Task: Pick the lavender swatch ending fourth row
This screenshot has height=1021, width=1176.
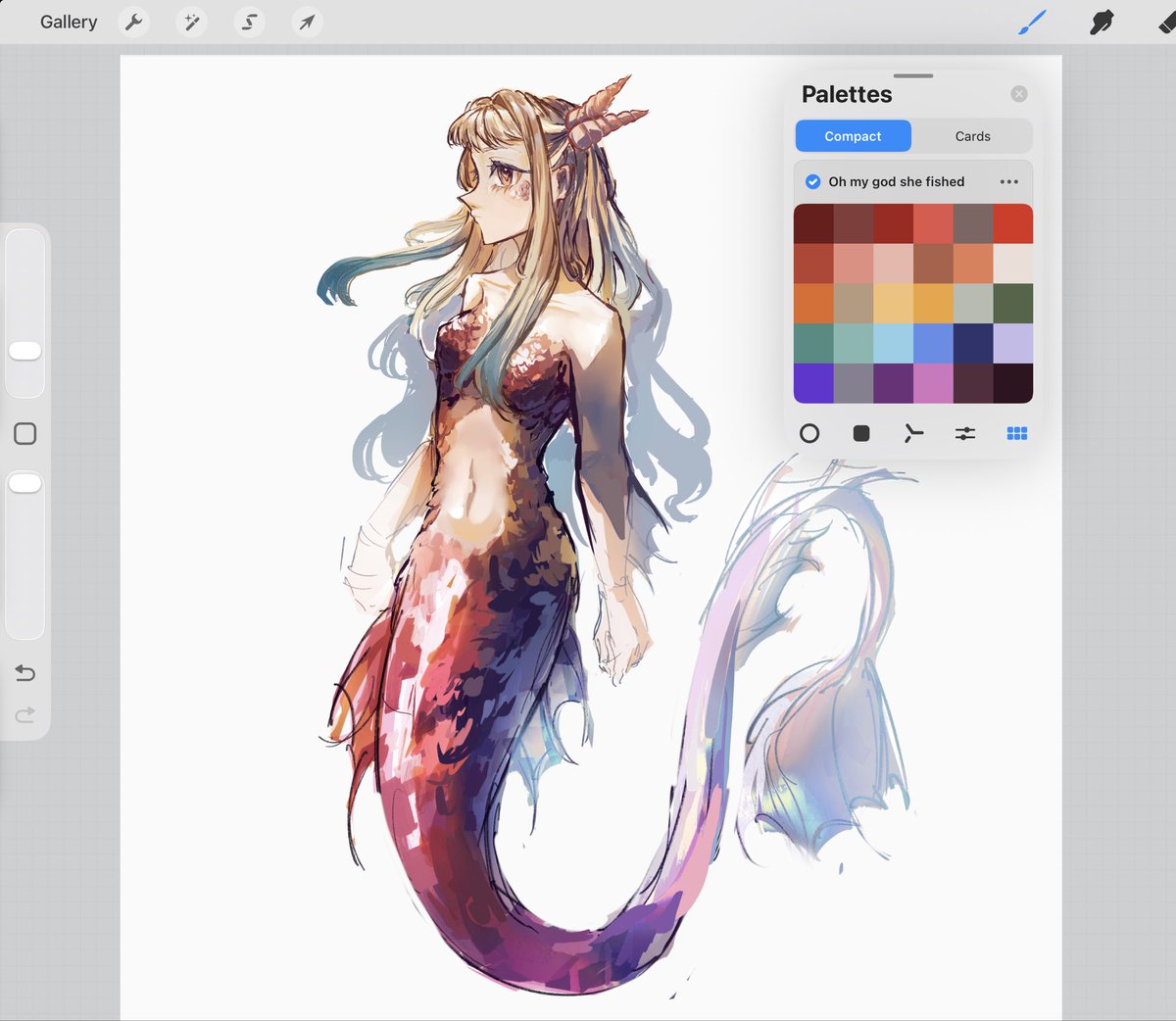Action: [1013, 344]
